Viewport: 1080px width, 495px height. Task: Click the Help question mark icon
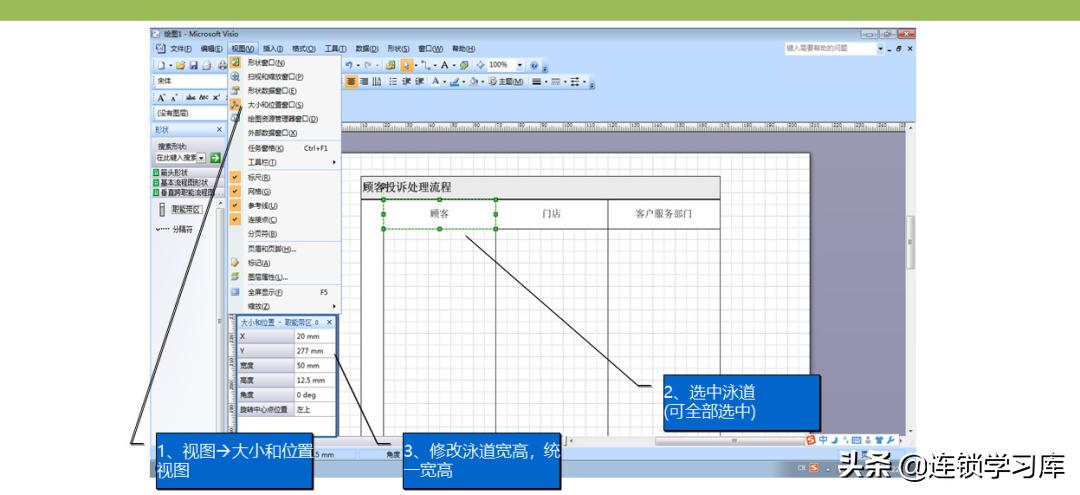[x=534, y=65]
